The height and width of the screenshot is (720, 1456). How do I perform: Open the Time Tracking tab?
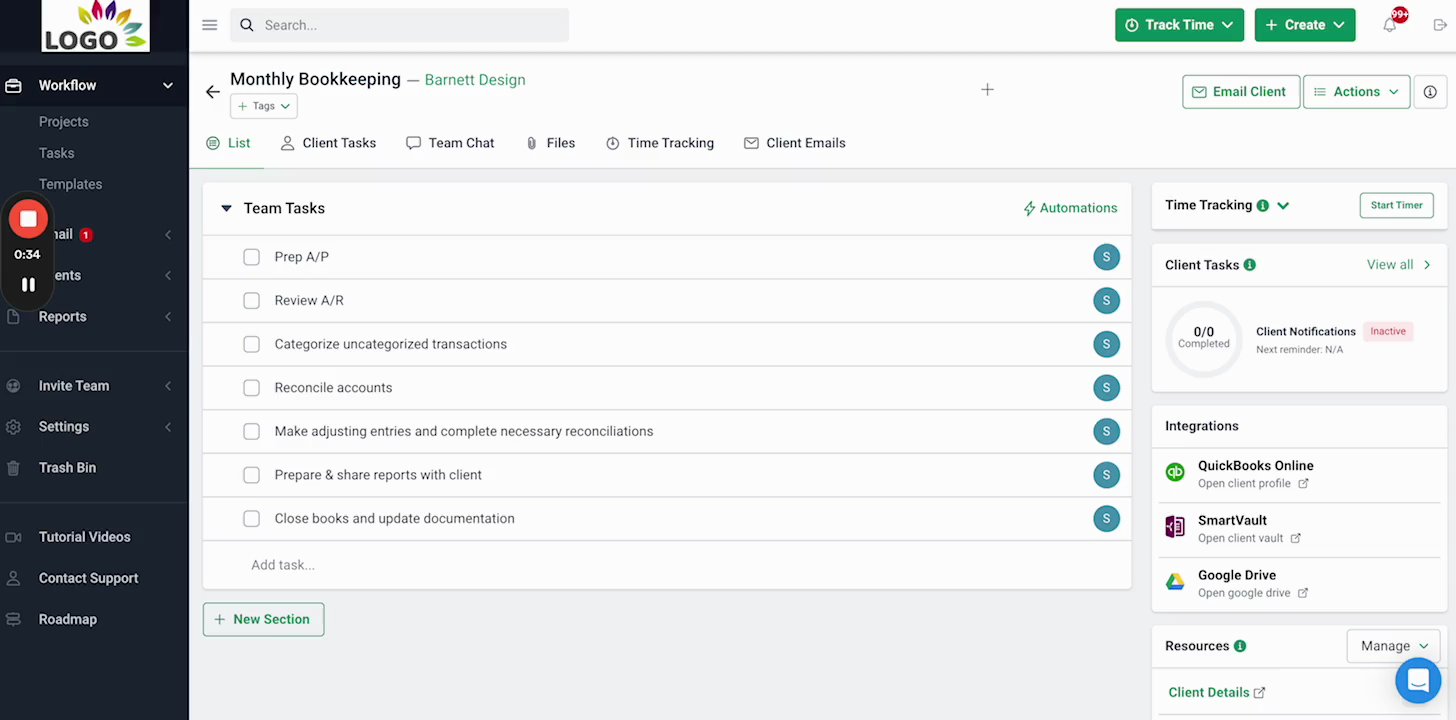pyautogui.click(x=660, y=143)
